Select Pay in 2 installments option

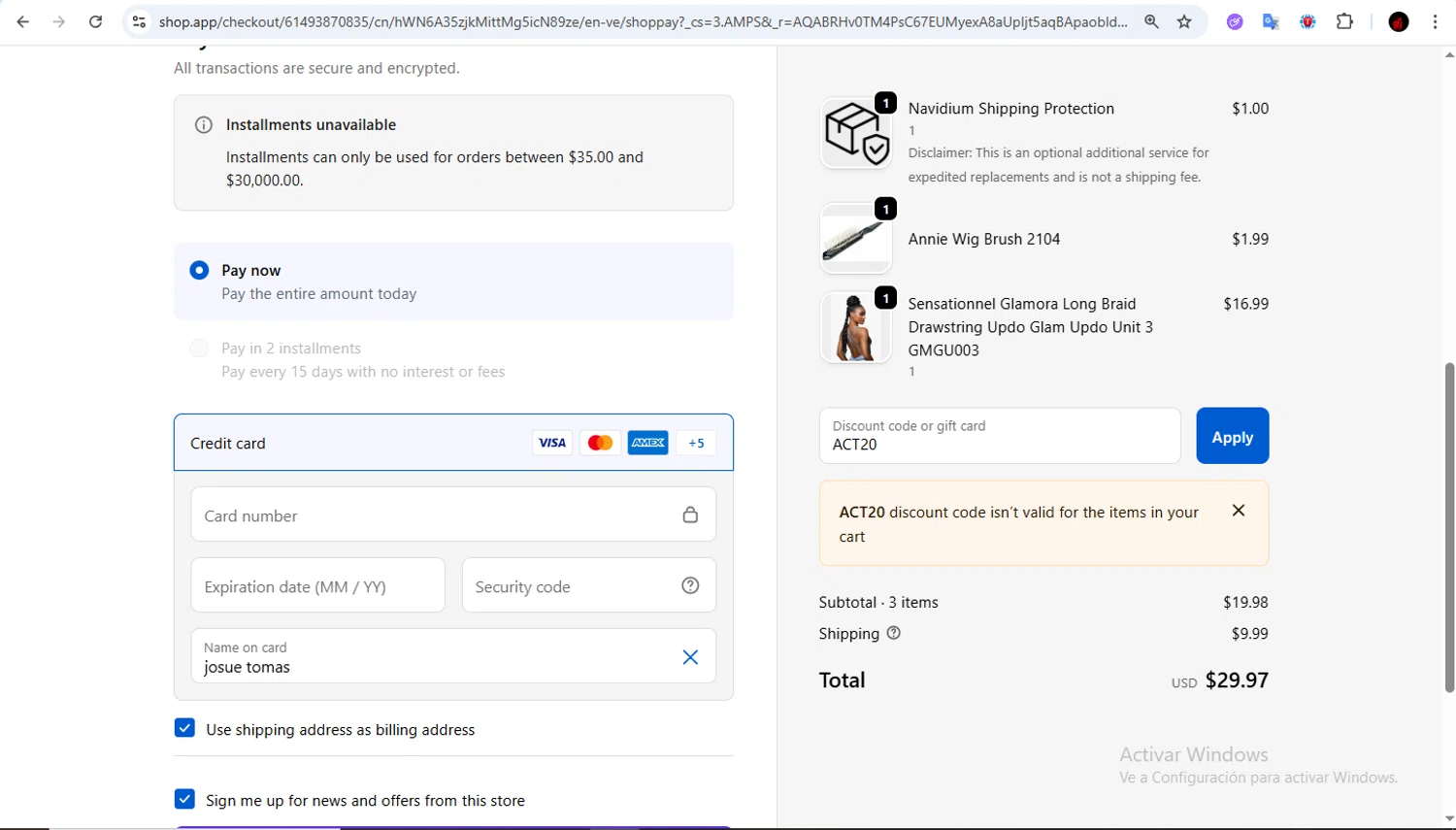point(199,348)
